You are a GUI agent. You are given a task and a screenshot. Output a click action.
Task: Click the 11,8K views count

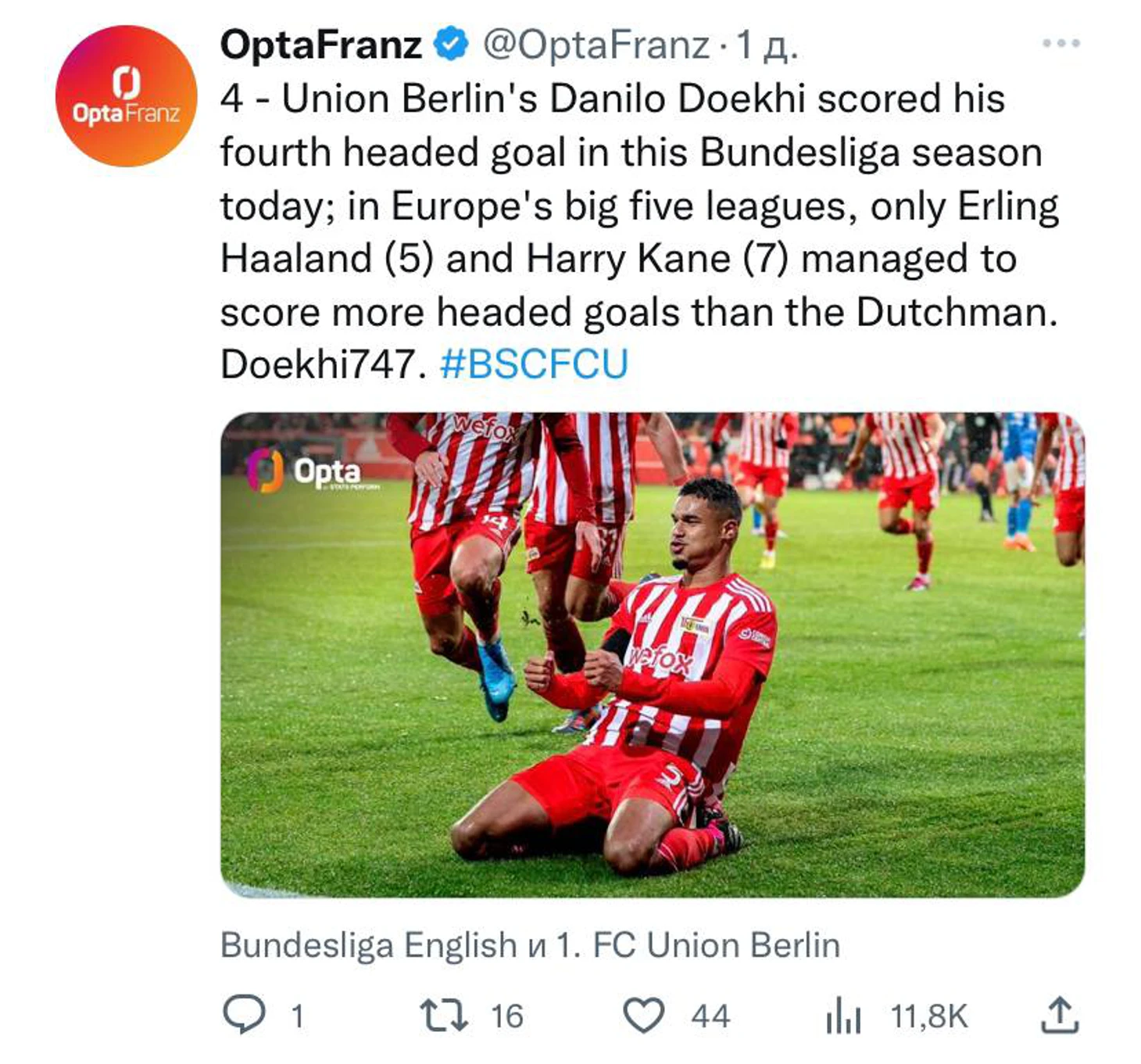[x=928, y=1016]
